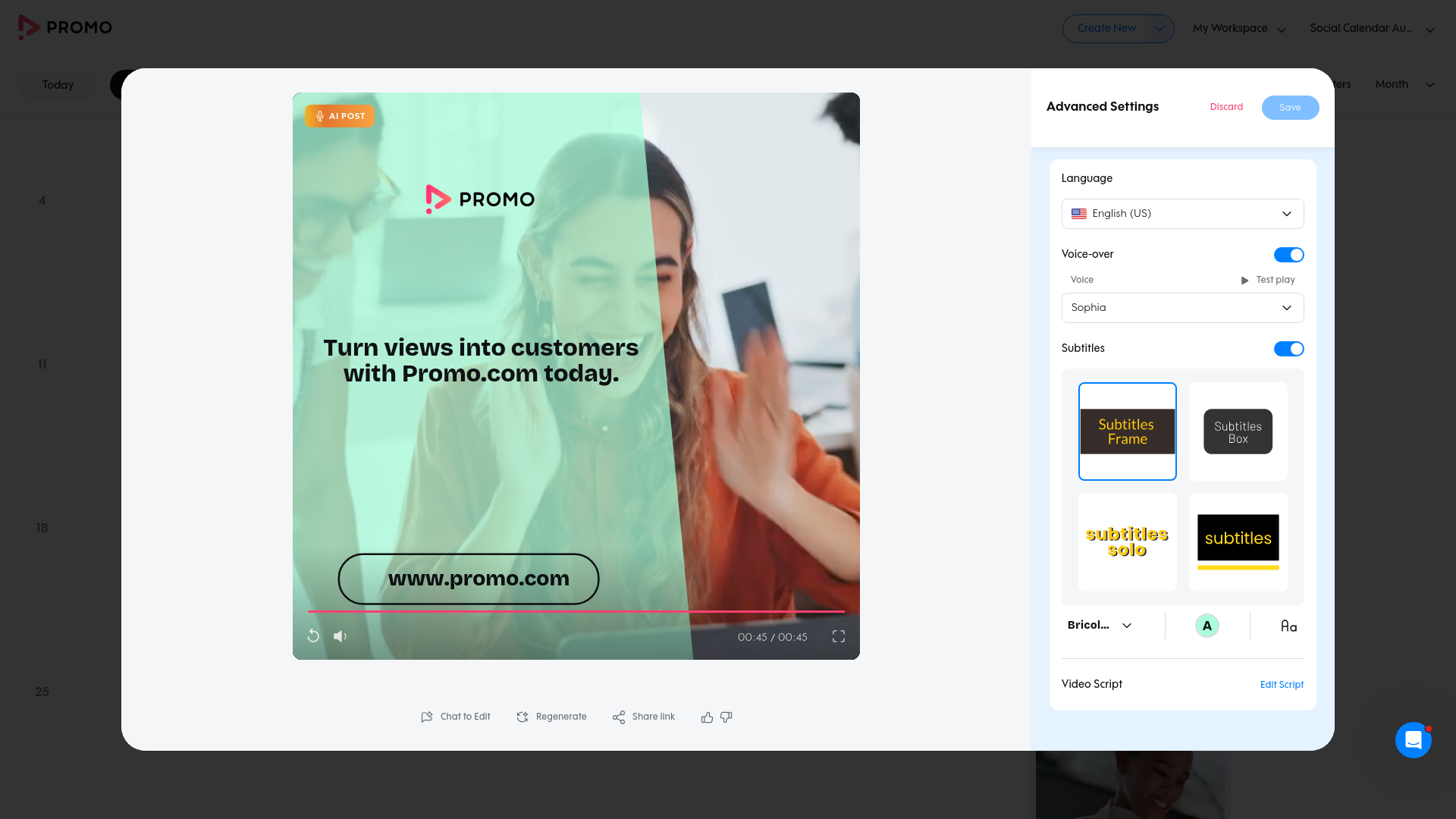Image resolution: width=1456 pixels, height=819 pixels.
Task: Click the Save button
Action: 1291,108
